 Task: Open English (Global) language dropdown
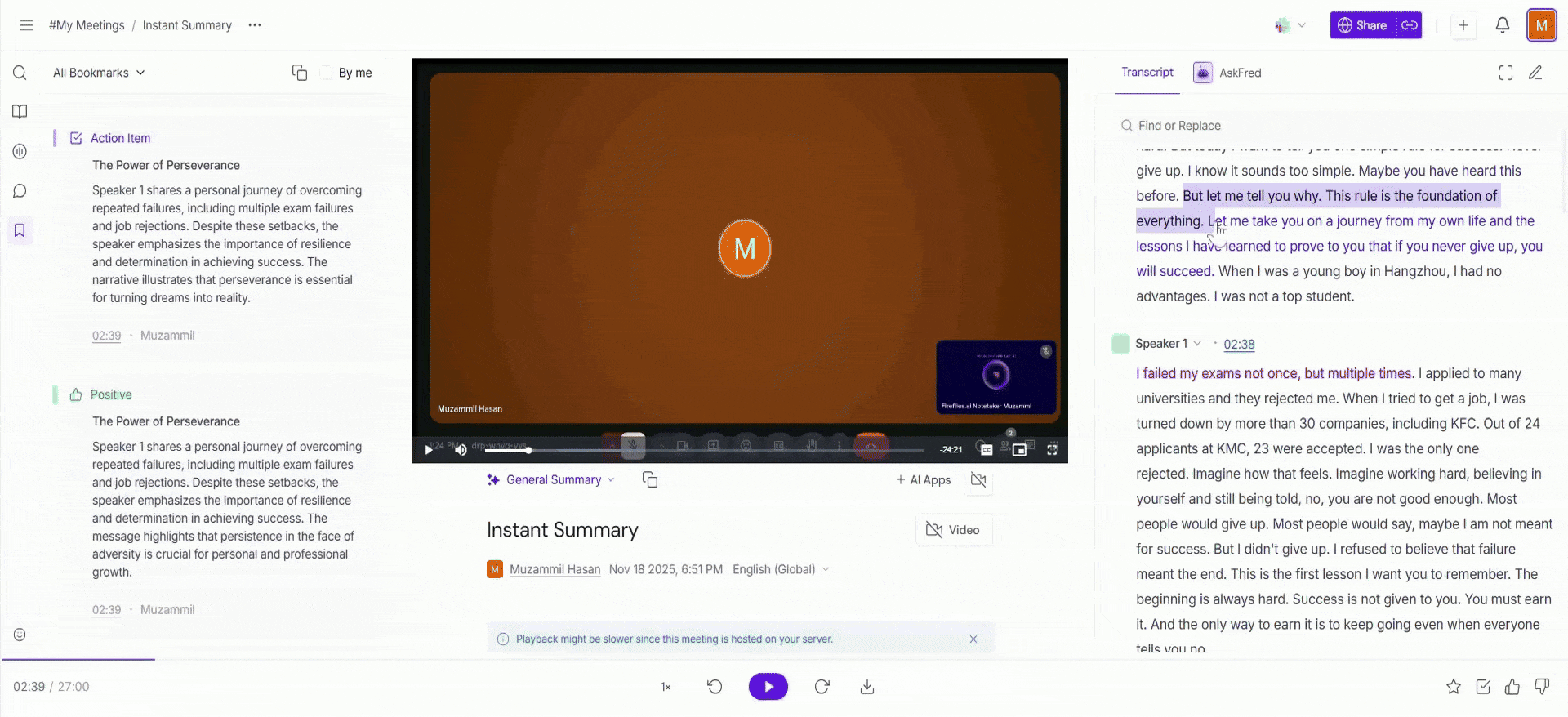[781, 569]
